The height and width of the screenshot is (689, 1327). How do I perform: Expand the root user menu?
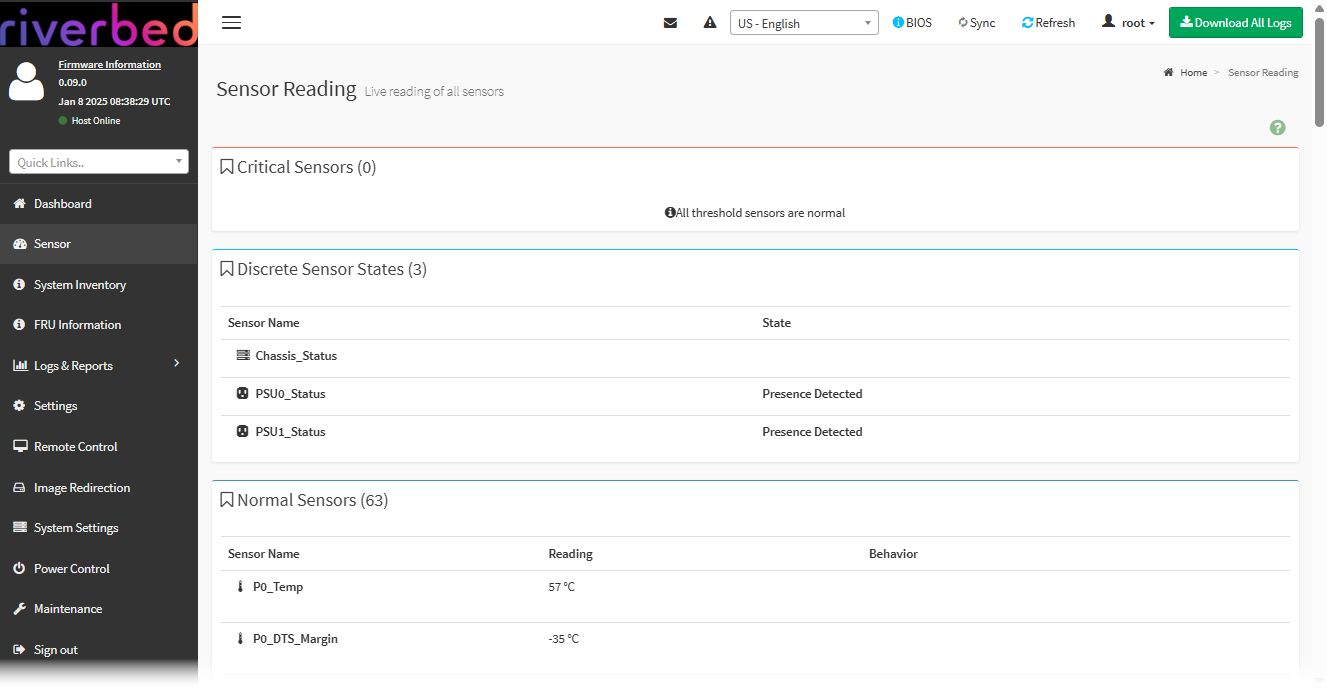(x=1128, y=23)
